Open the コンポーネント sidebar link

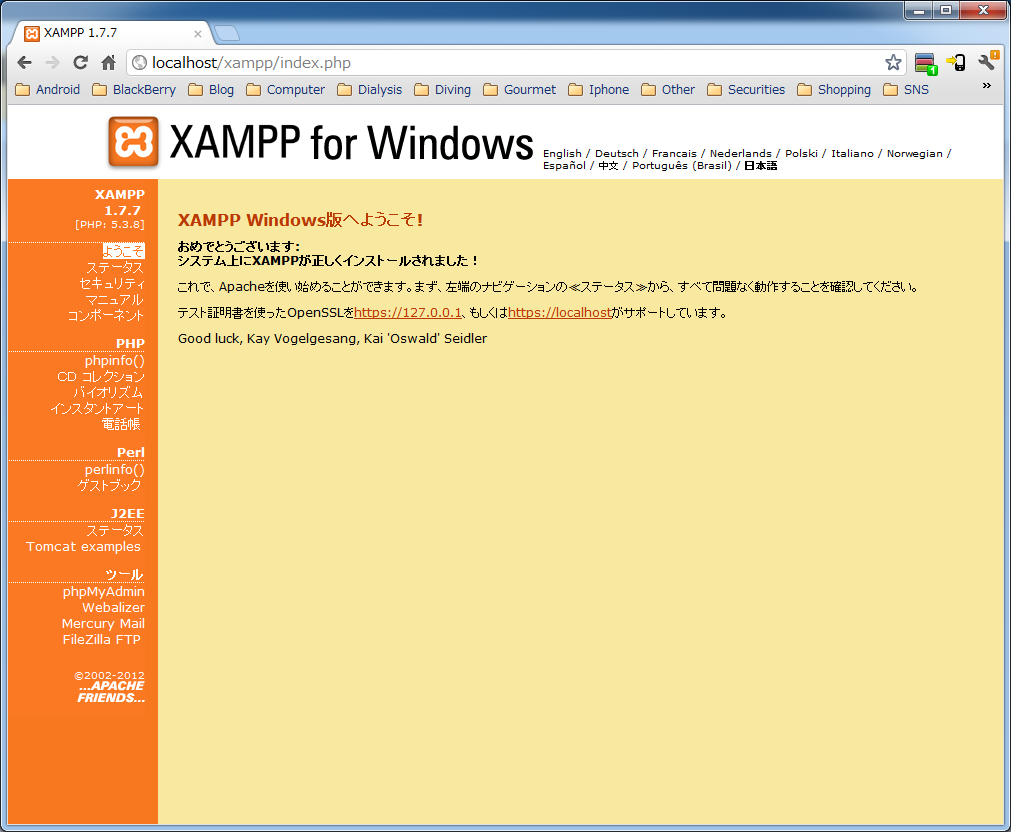coord(106,315)
